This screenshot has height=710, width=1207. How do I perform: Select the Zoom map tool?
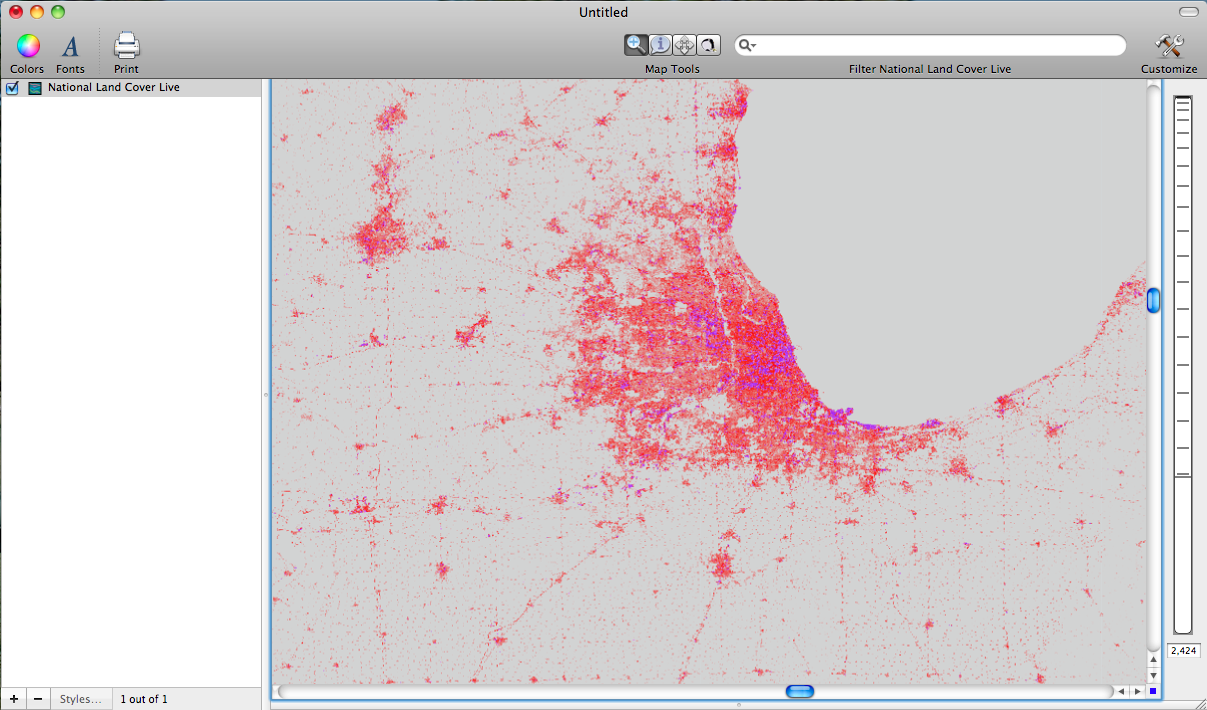click(636, 44)
